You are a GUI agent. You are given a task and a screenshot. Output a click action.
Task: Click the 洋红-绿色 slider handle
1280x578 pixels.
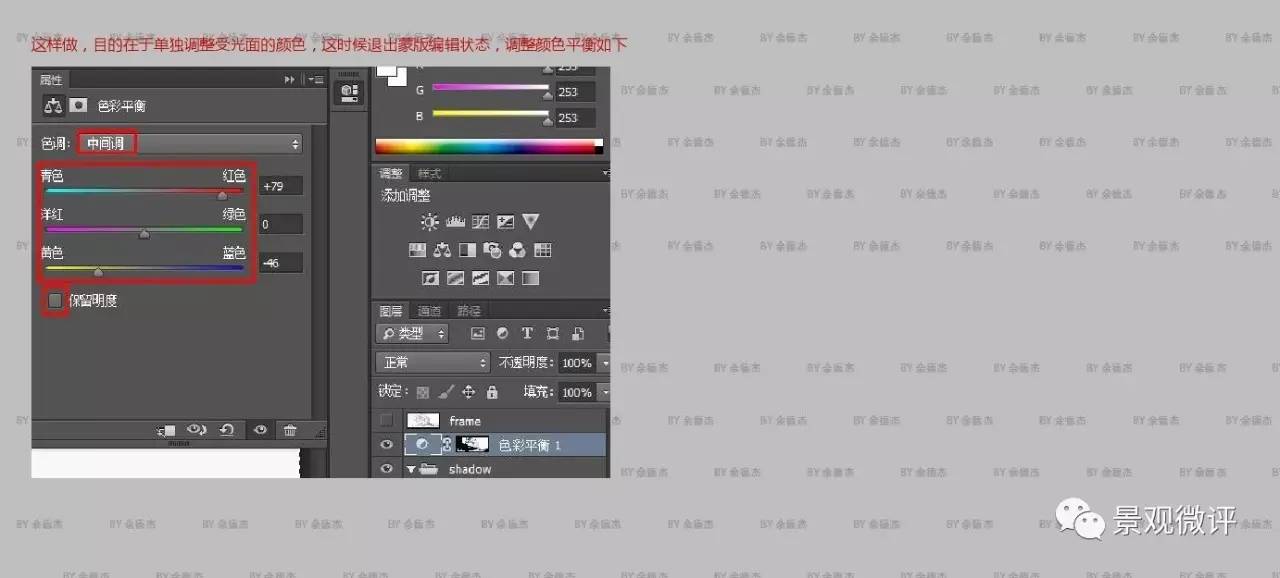(144, 234)
